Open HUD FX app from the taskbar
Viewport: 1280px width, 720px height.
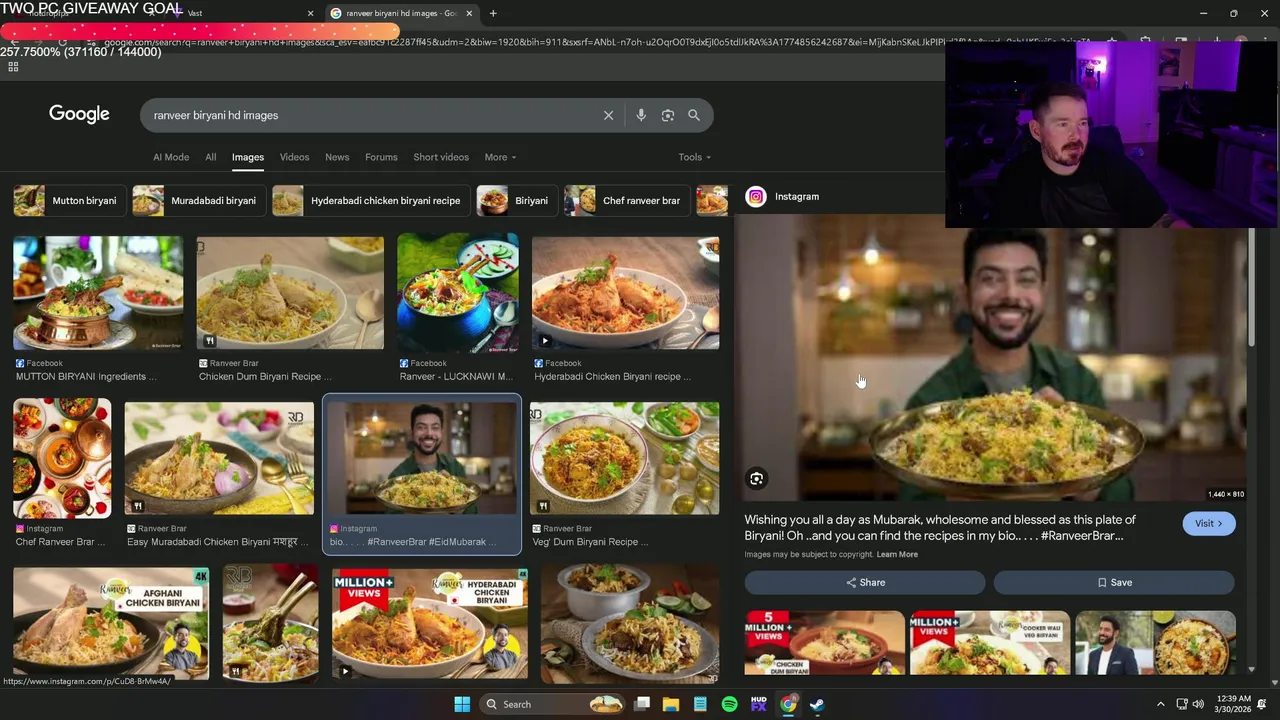tap(759, 704)
